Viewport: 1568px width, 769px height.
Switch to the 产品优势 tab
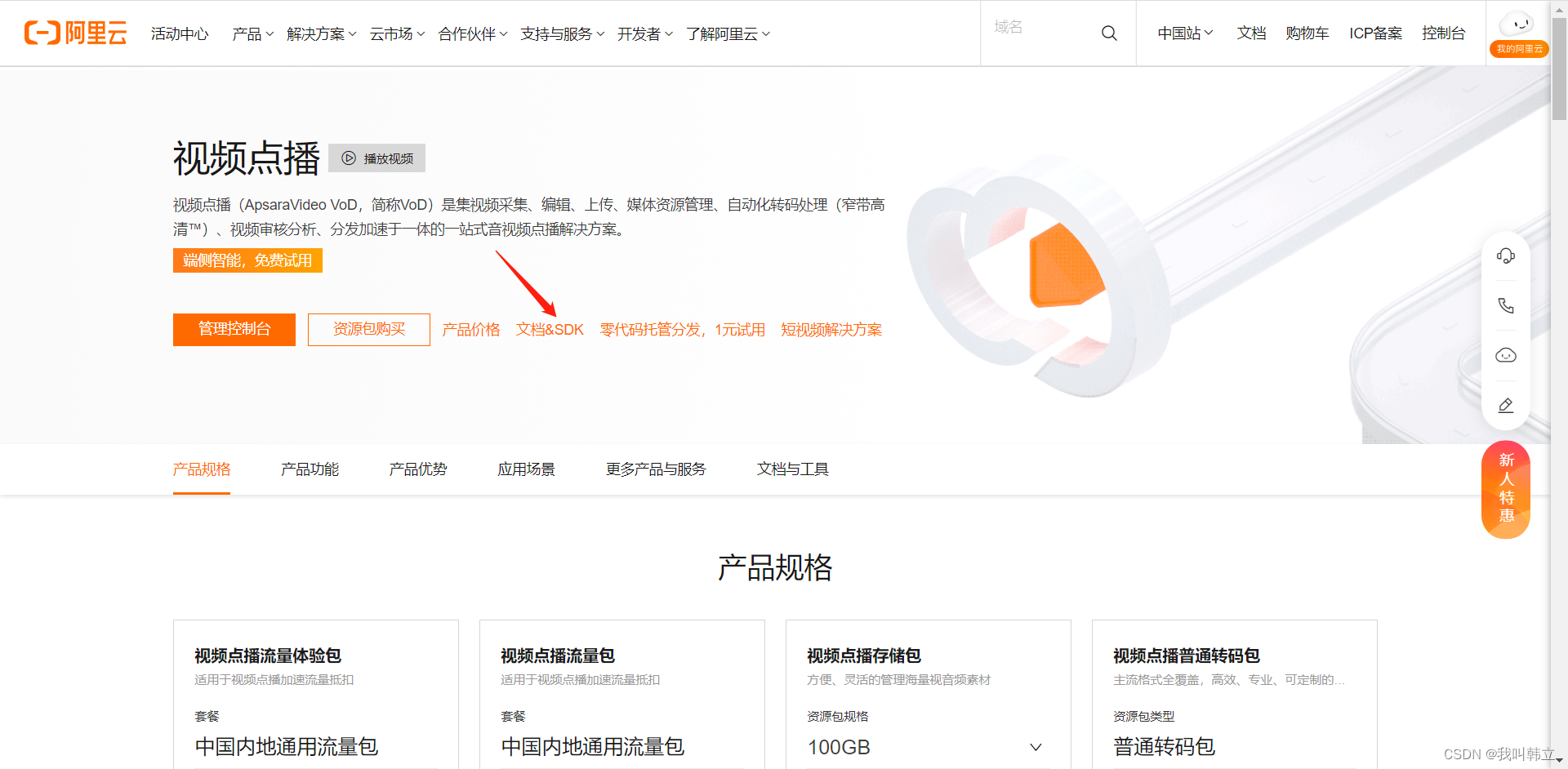coord(418,469)
